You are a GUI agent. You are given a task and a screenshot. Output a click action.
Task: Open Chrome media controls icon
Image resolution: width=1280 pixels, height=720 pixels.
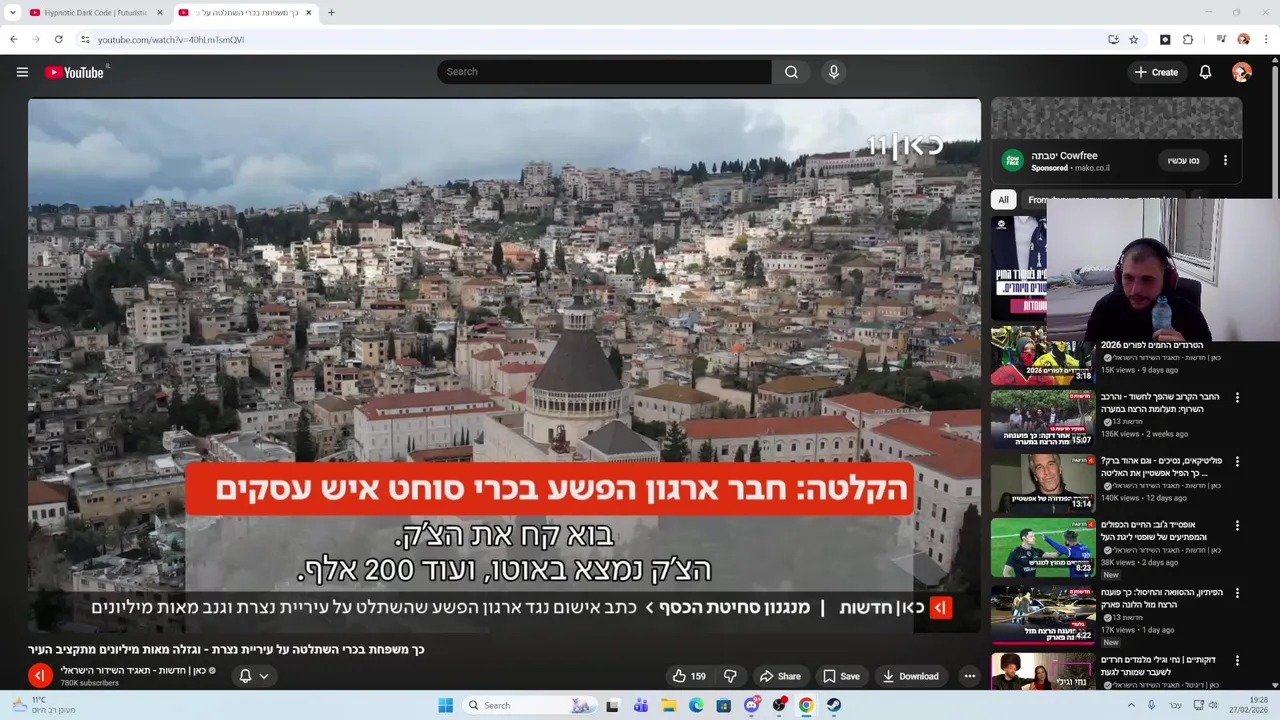pyautogui.click(x=1221, y=40)
